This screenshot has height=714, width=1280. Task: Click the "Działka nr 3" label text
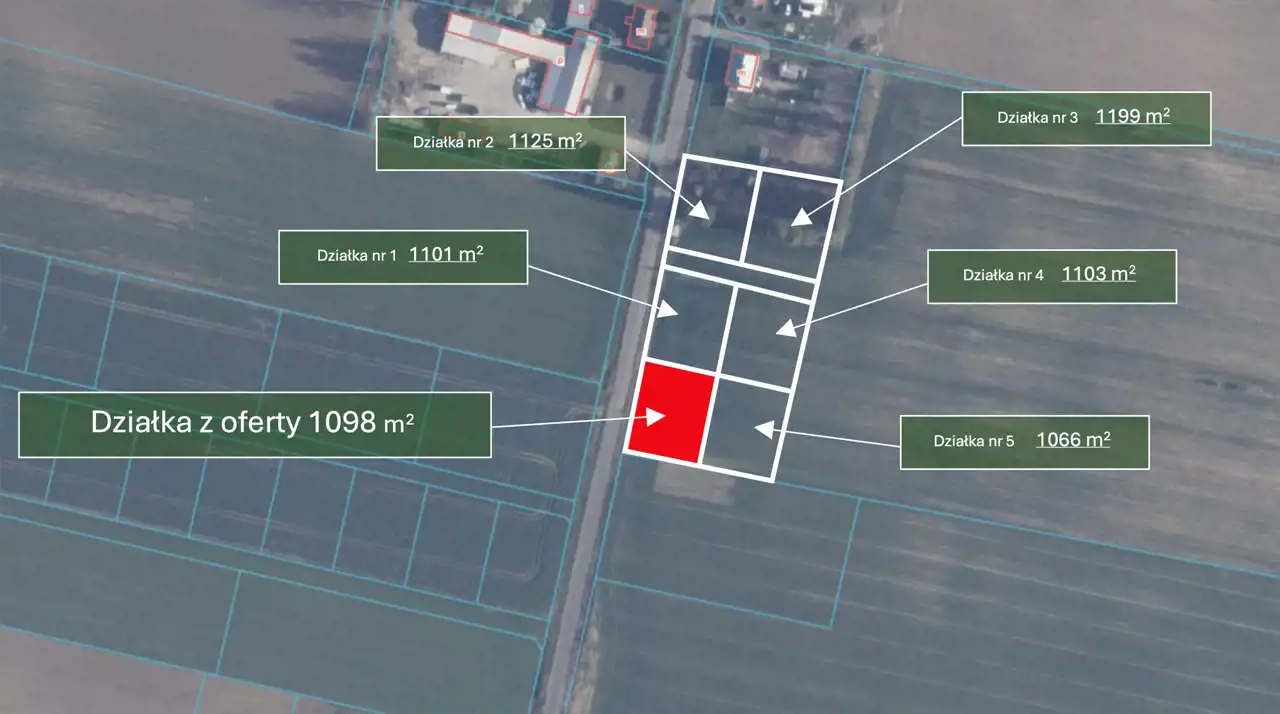(1037, 117)
